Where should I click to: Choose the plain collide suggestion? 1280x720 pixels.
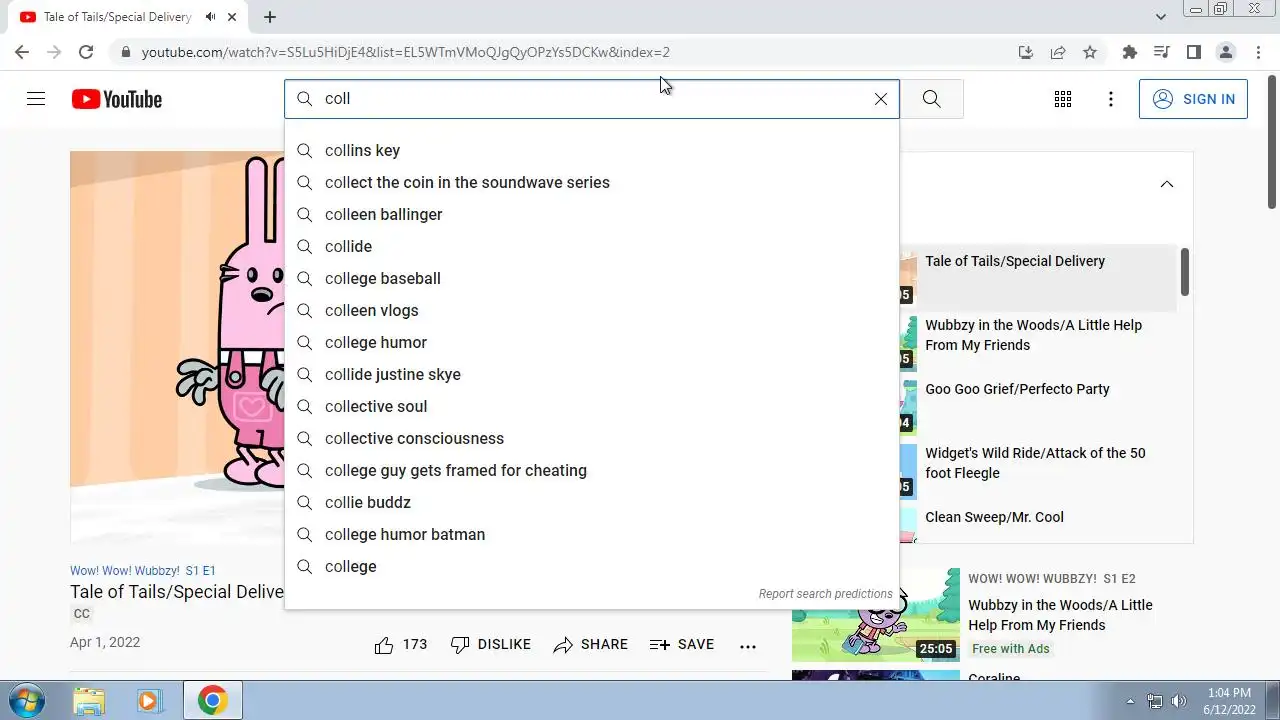click(x=592, y=246)
